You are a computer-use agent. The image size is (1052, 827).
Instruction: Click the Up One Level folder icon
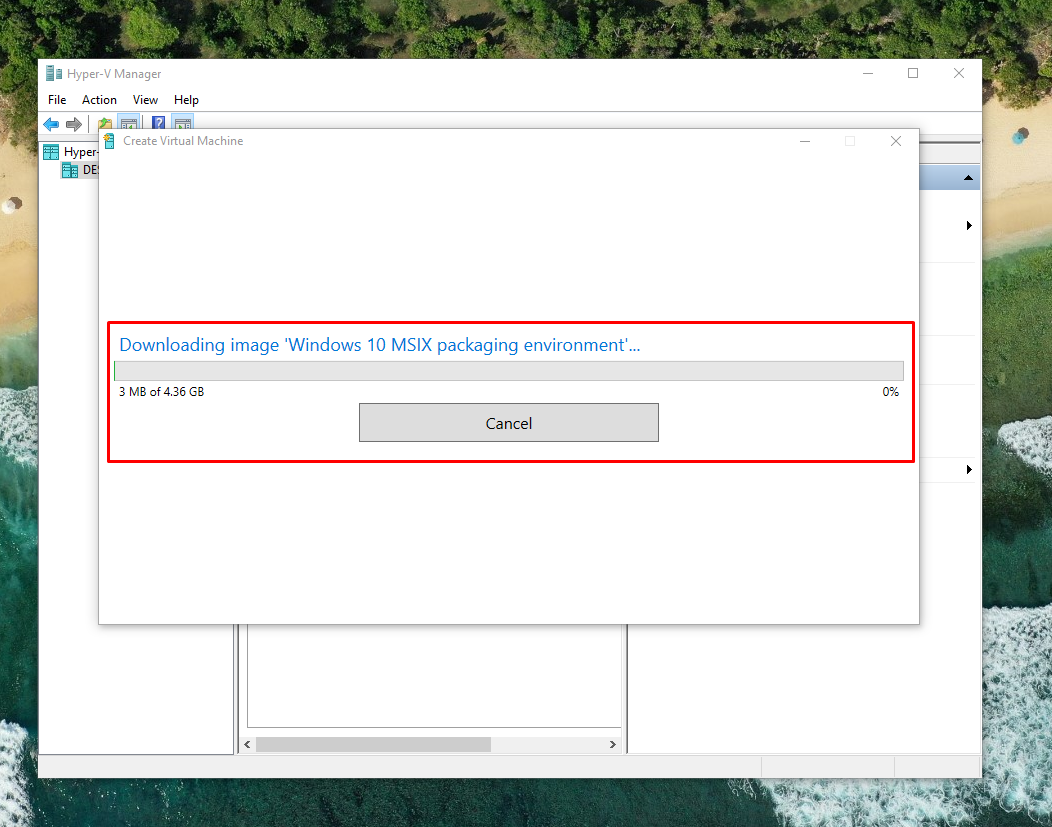click(104, 124)
